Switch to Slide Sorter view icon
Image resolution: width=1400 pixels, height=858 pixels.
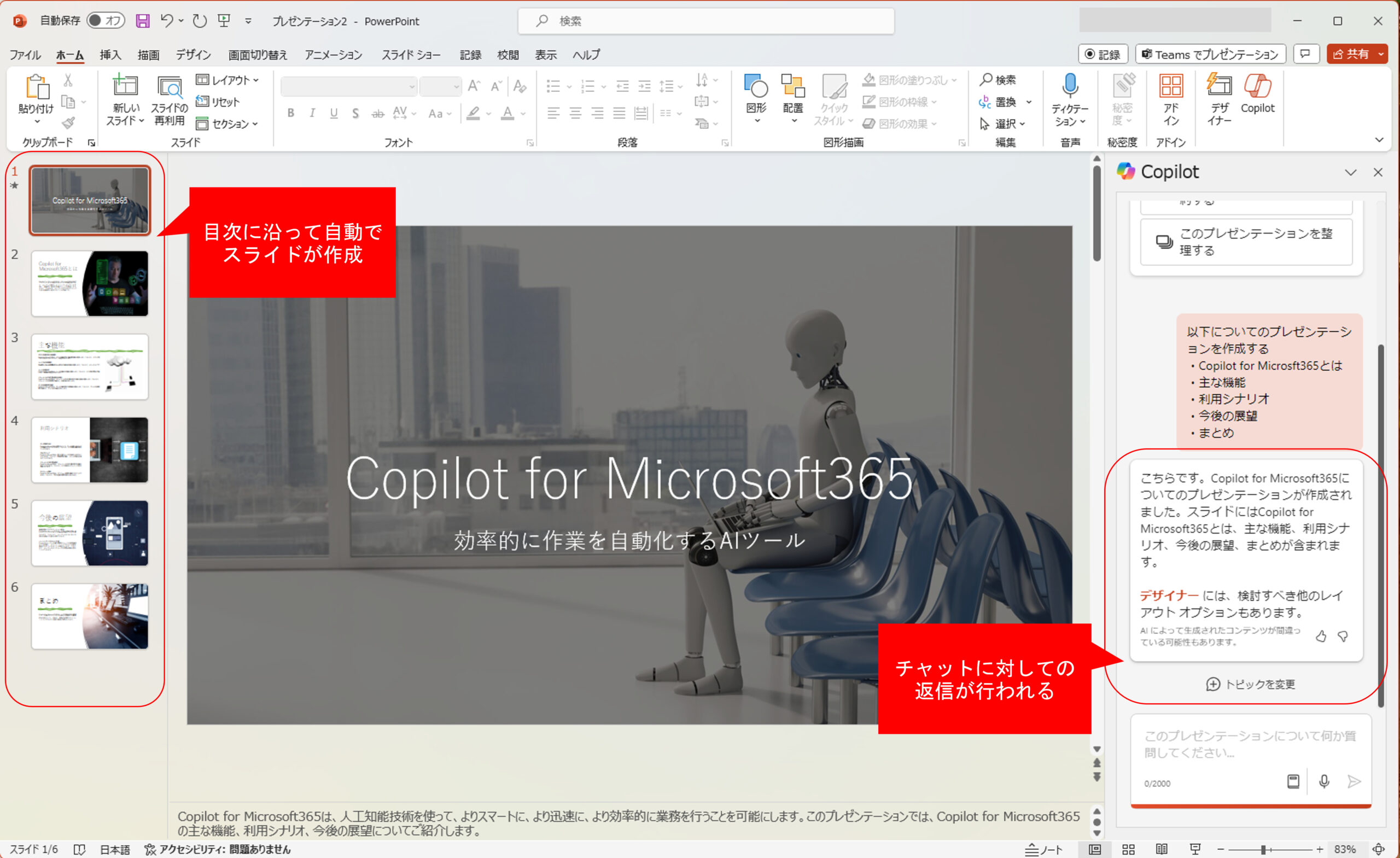pos(1128,849)
